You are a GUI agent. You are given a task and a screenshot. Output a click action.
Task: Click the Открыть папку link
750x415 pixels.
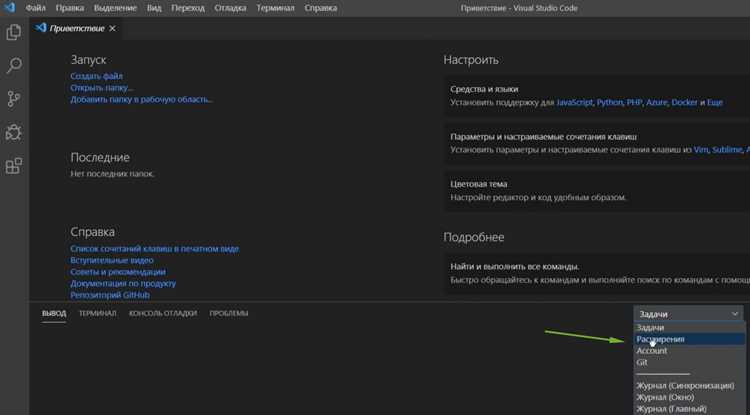tap(102, 88)
